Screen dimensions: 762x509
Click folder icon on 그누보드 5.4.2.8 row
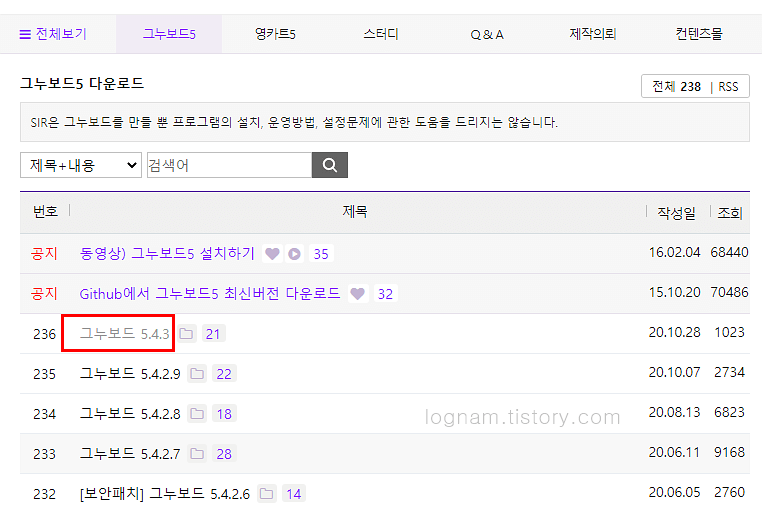tap(197, 414)
